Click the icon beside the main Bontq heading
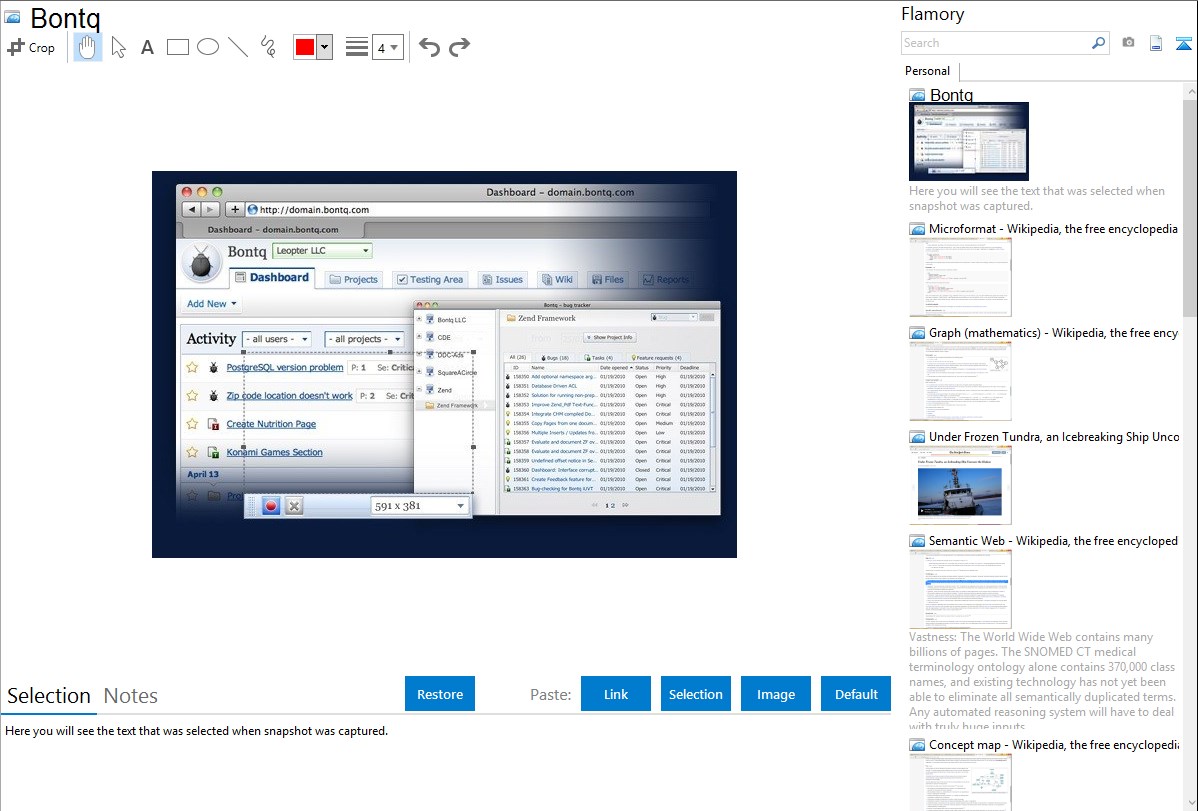 12,17
